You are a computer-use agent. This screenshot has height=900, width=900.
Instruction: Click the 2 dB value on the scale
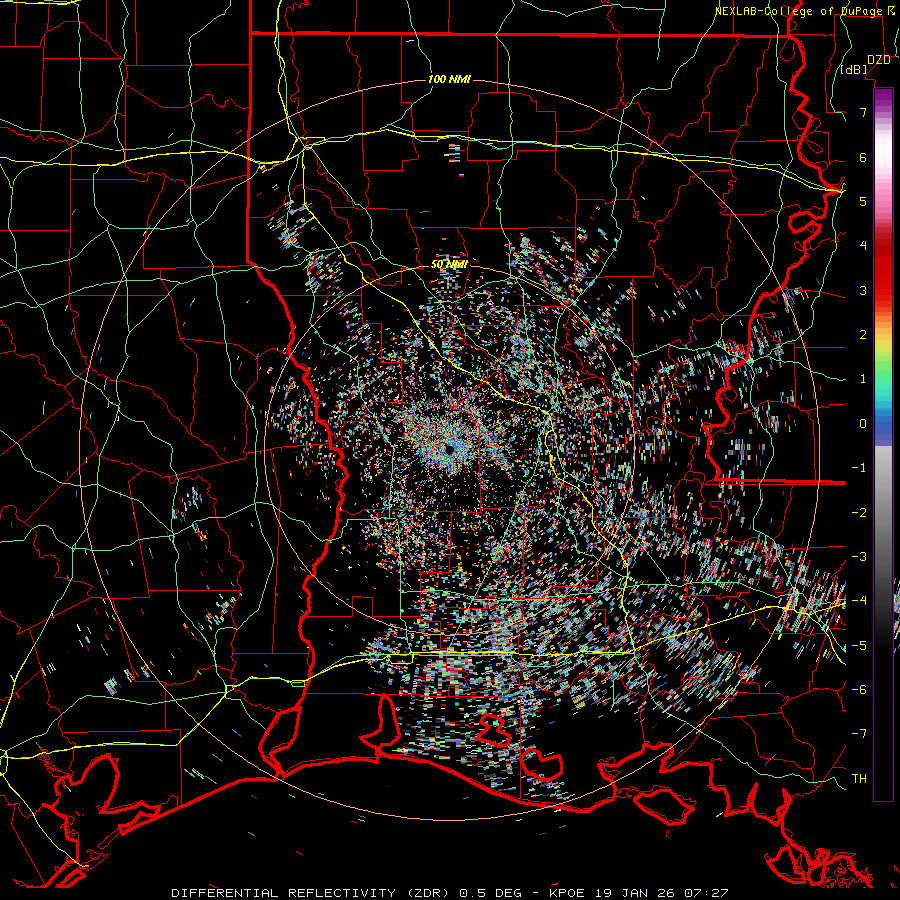point(863,335)
